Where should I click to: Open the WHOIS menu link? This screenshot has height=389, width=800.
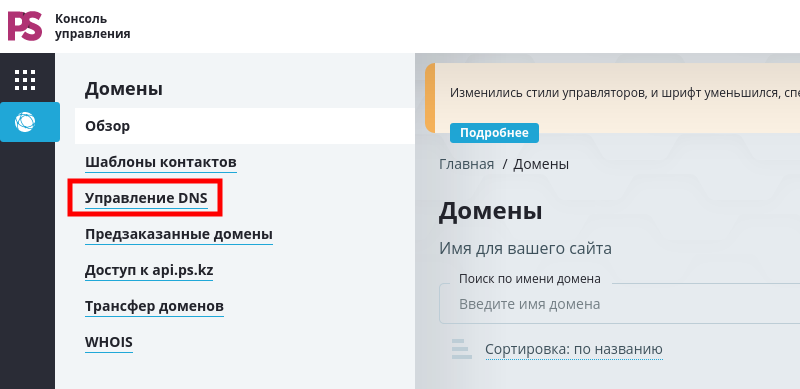click(109, 342)
